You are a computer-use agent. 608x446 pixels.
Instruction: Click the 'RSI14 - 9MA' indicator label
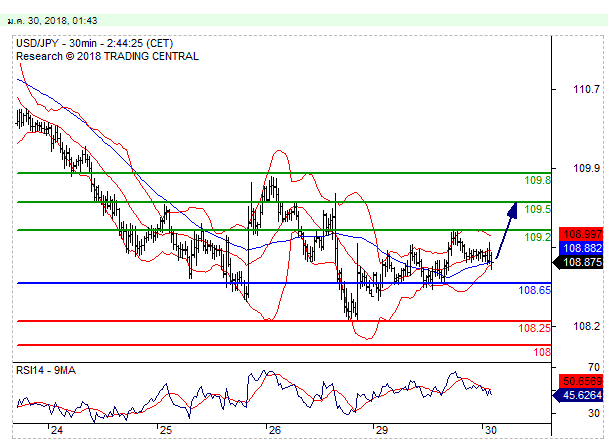pyautogui.click(x=46, y=370)
